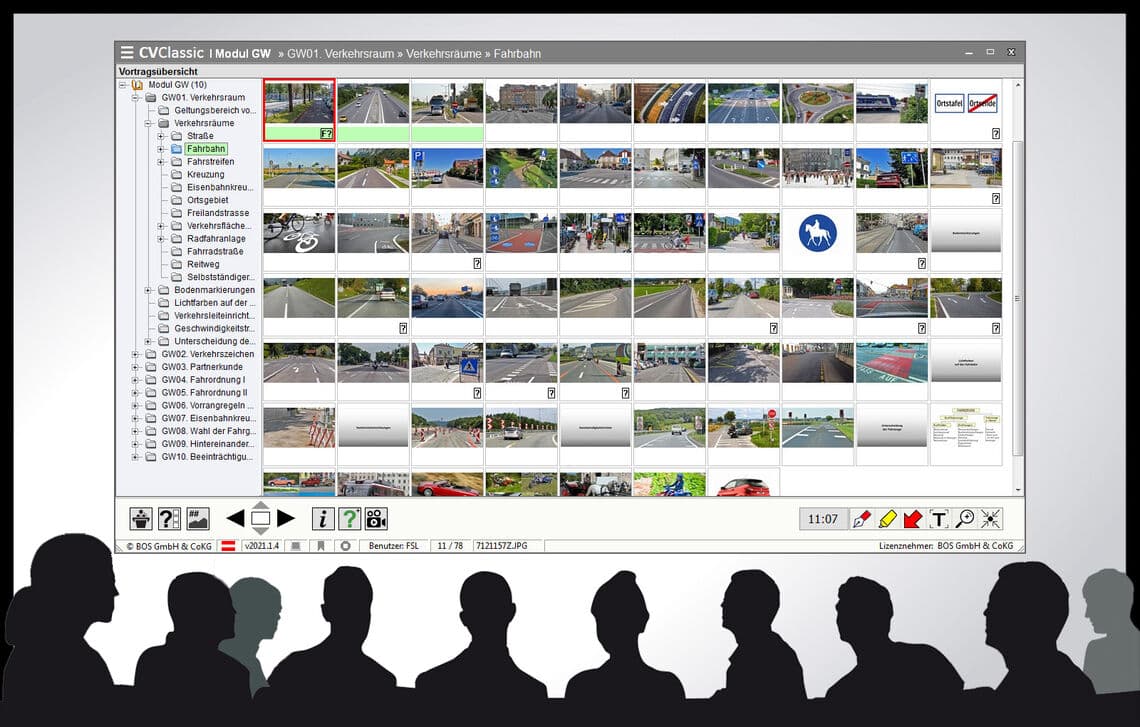This screenshot has width=1140, height=727.
Task: Click the Austrian flag icon in status bar
Action: click(228, 545)
